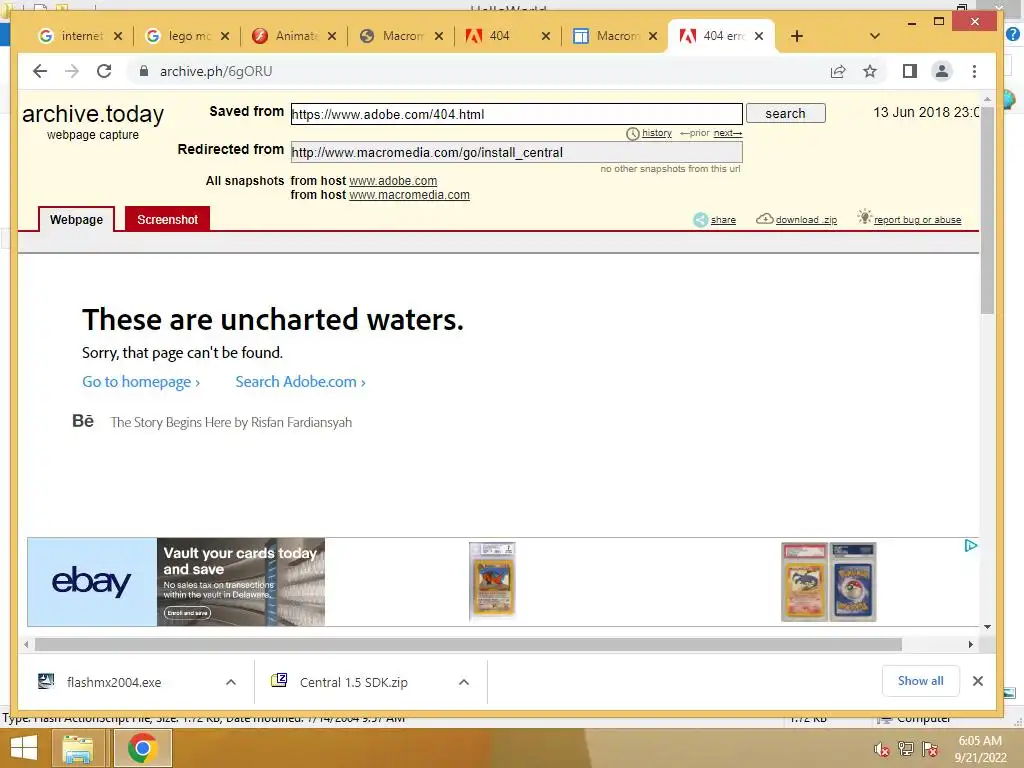Click the address bar URL
The height and width of the screenshot is (768, 1024).
pyautogui.click(x=216, y=71)
